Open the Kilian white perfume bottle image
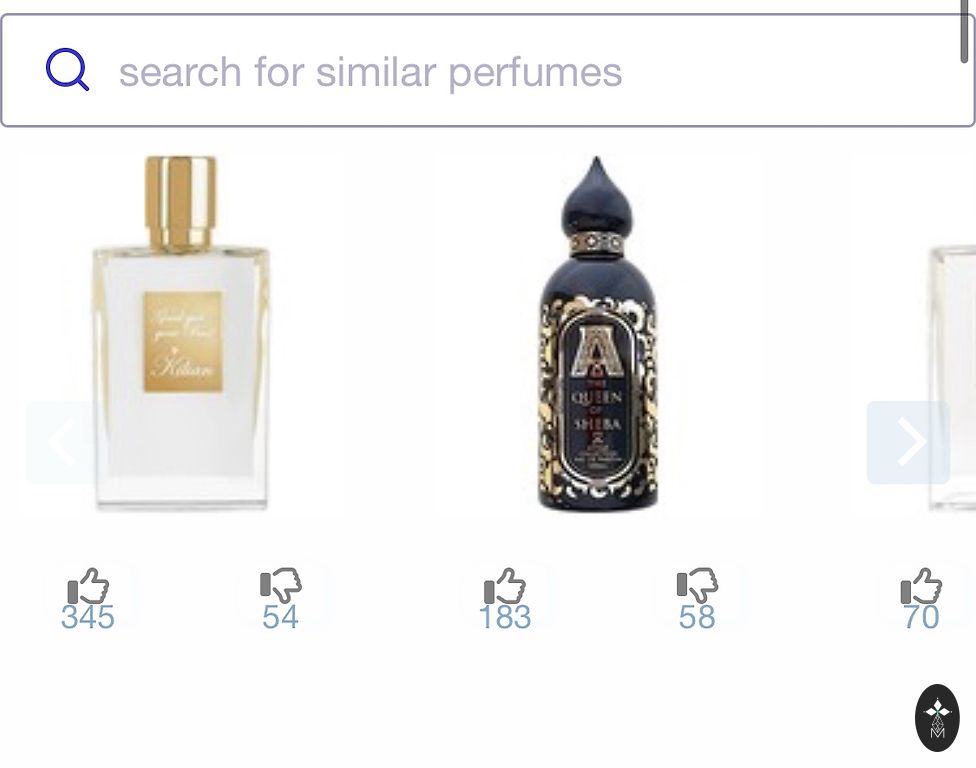The image size is (976, 768). click(181, 334)
